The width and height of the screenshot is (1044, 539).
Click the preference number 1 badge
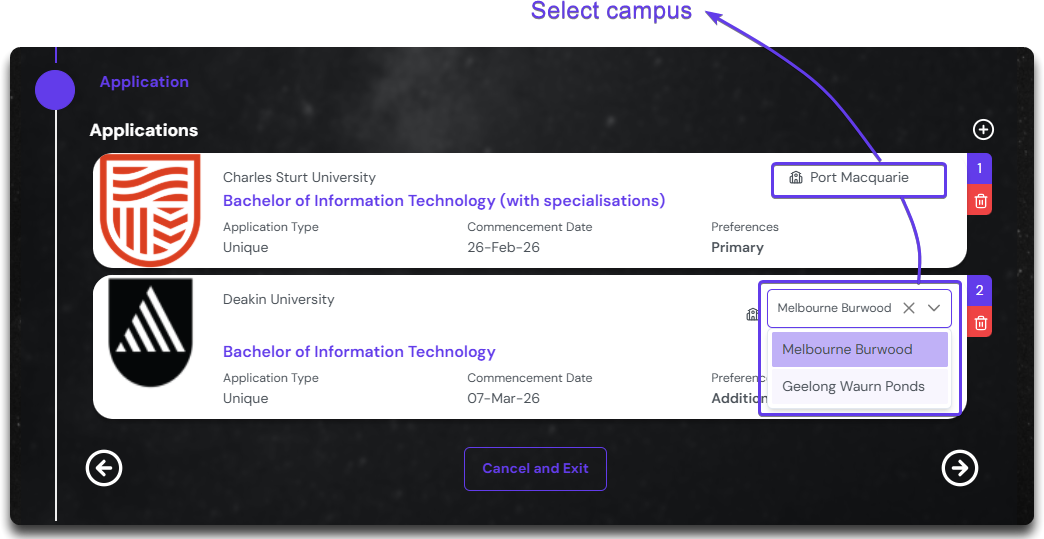click(x=979, y=168)
